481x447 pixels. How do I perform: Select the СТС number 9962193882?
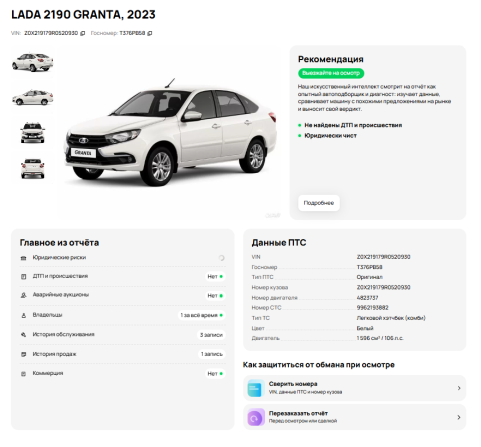372,308
